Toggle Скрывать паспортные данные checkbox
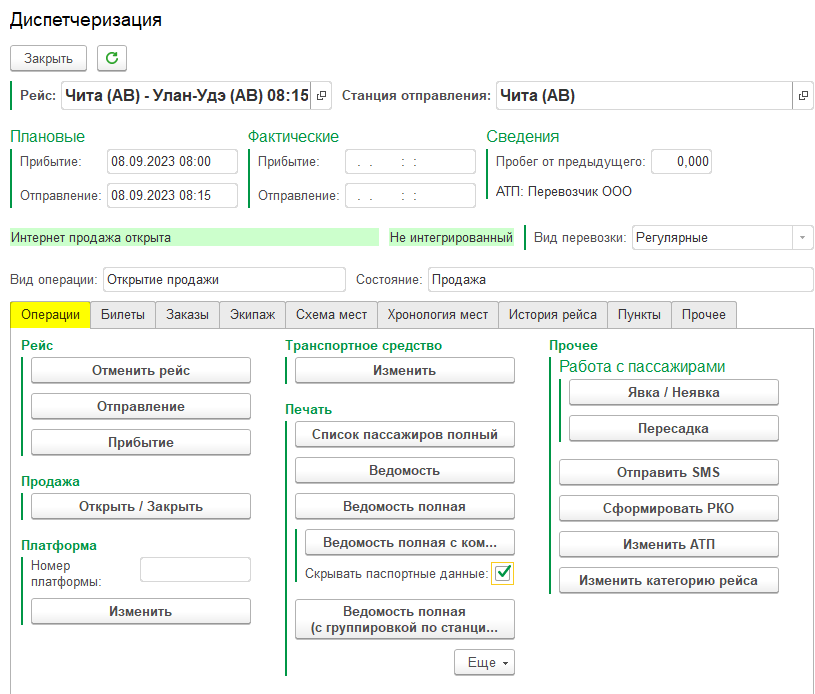 [502, 573]
